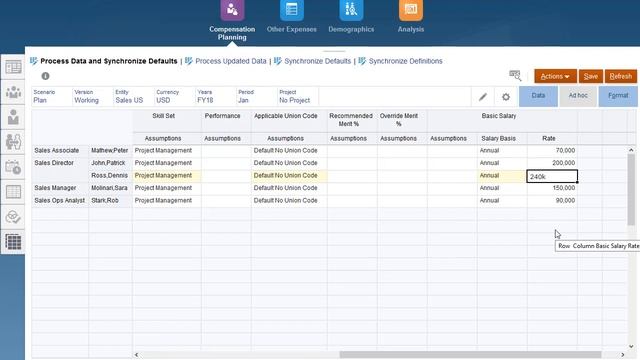
Task: Select the Sales Ops Analyst row header
Action: point(60,200)
